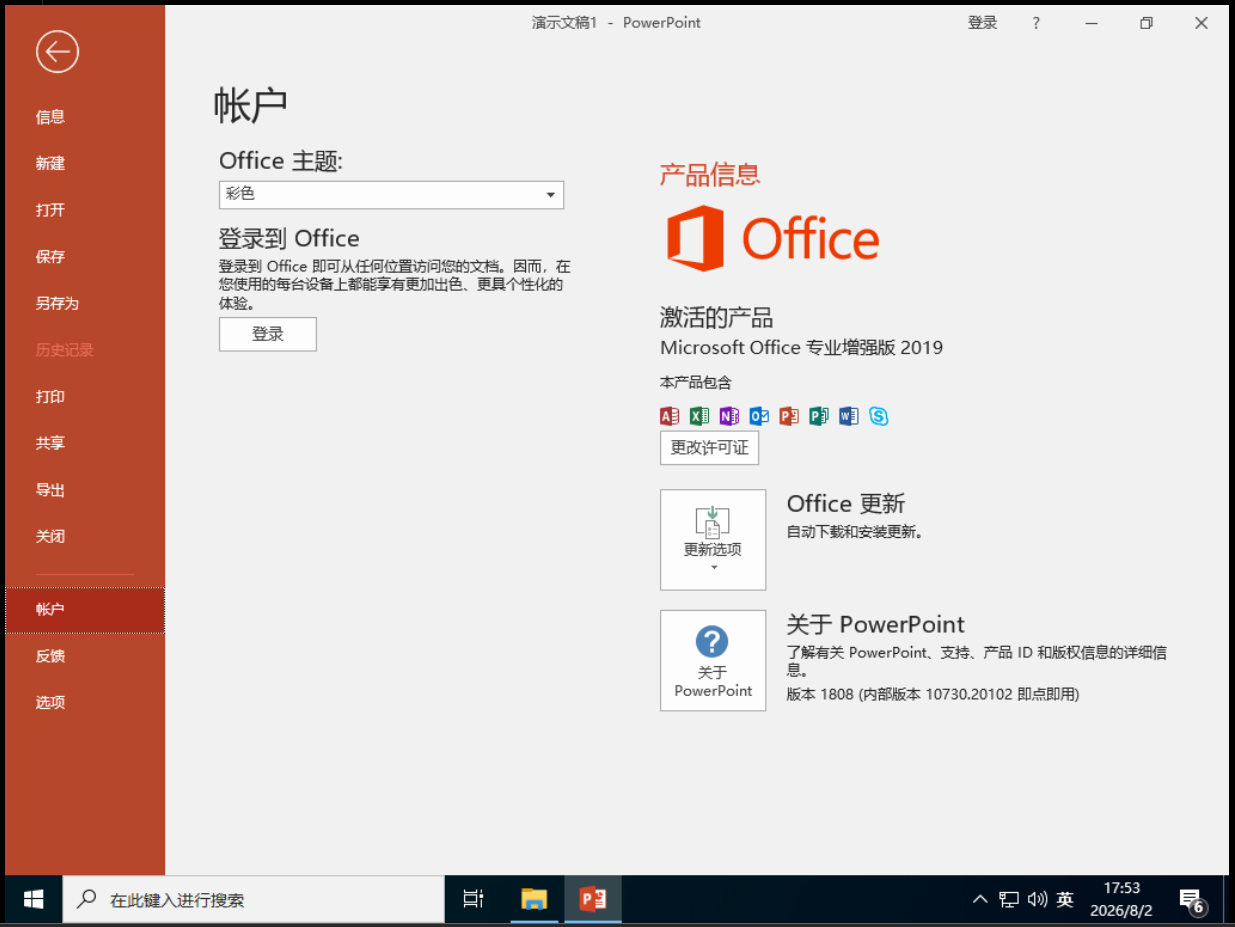Image resolution: width=1235 pixels, height=927 pixels.
Task: Click the Office logo under 产品信息
Action: point(773,238)
